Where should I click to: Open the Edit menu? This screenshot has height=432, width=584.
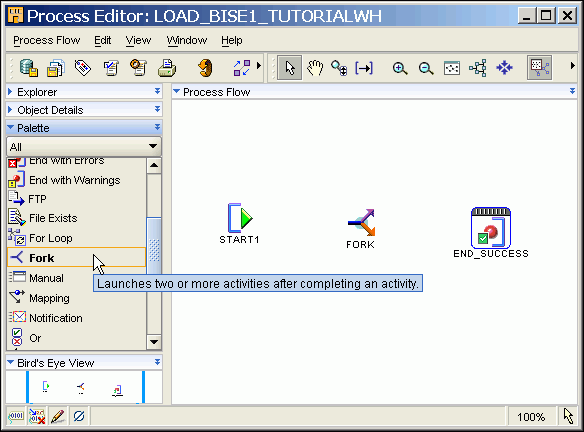[102, 40]
